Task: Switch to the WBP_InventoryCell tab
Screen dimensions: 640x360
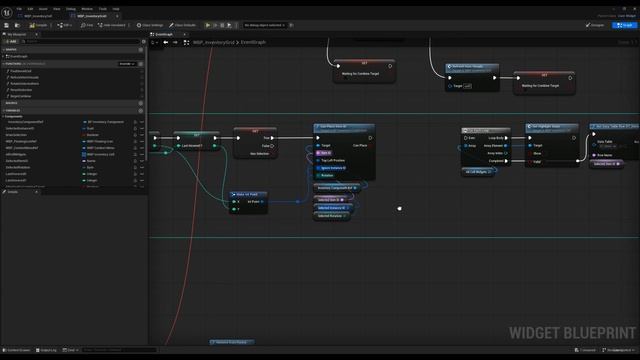Action: click(38, 16)
